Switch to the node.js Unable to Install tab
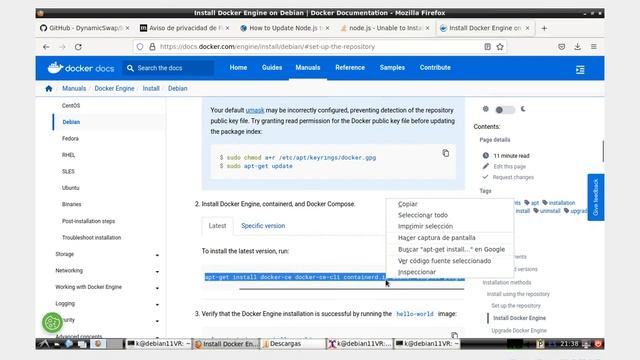Viewport: 640px width, 360px height. [385, 28]
